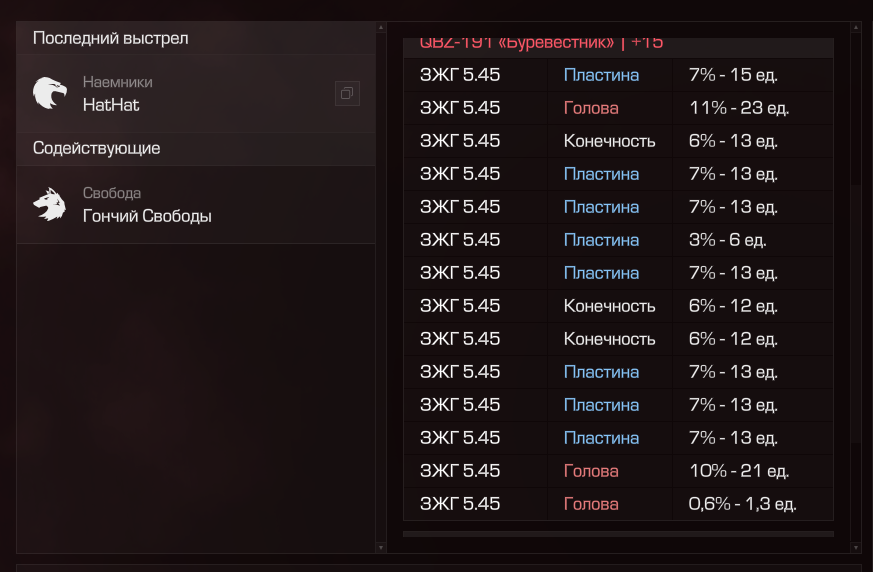
Task: Select player name HatHat
Action: pos(111,105)
